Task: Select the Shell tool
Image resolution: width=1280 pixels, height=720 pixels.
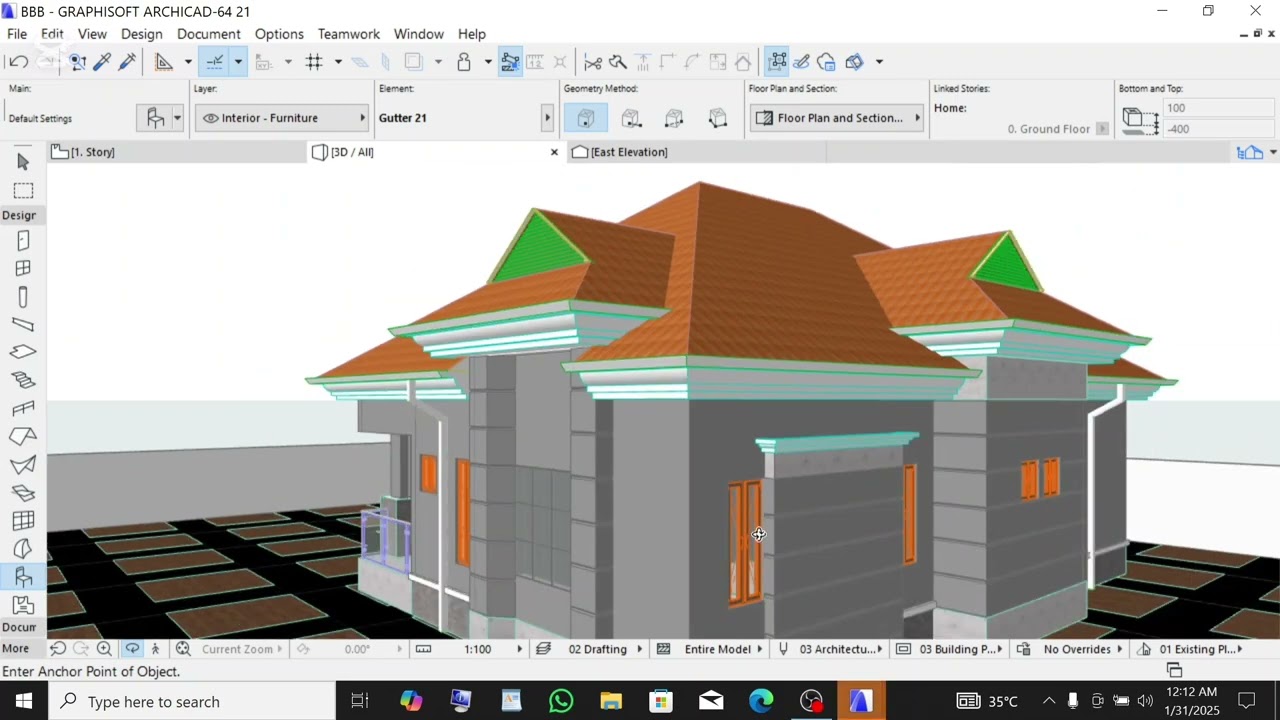Action: click(x=23, y=465)
